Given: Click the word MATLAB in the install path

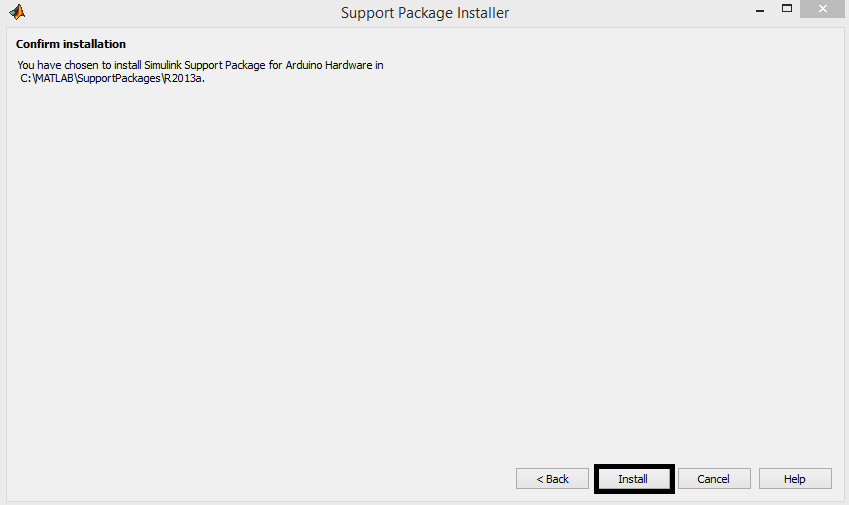Looking at the screenshot, I should pos(54,78).
